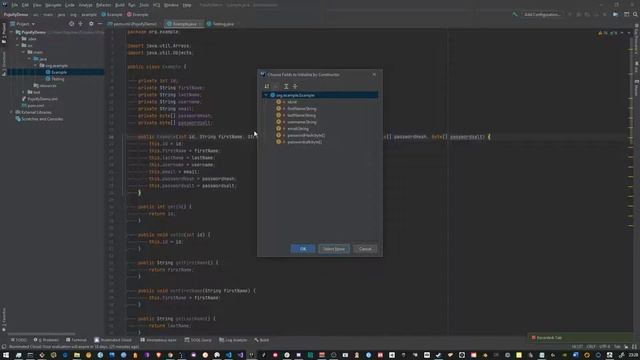Click OK in the constructor fields dialog
The image size is (640, 360).
[302, 249]
